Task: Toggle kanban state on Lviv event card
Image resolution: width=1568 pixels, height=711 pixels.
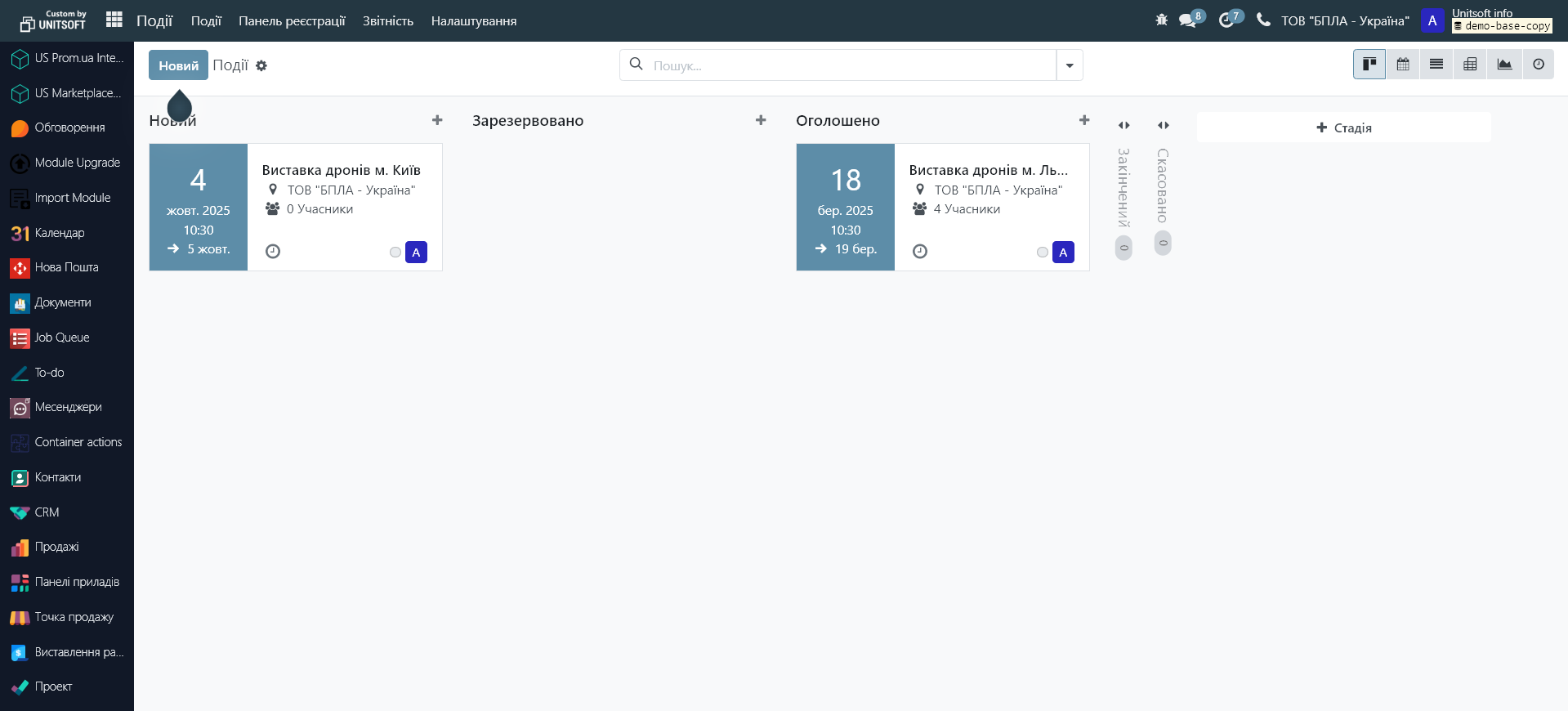Action: click(x=1043, y=253)
